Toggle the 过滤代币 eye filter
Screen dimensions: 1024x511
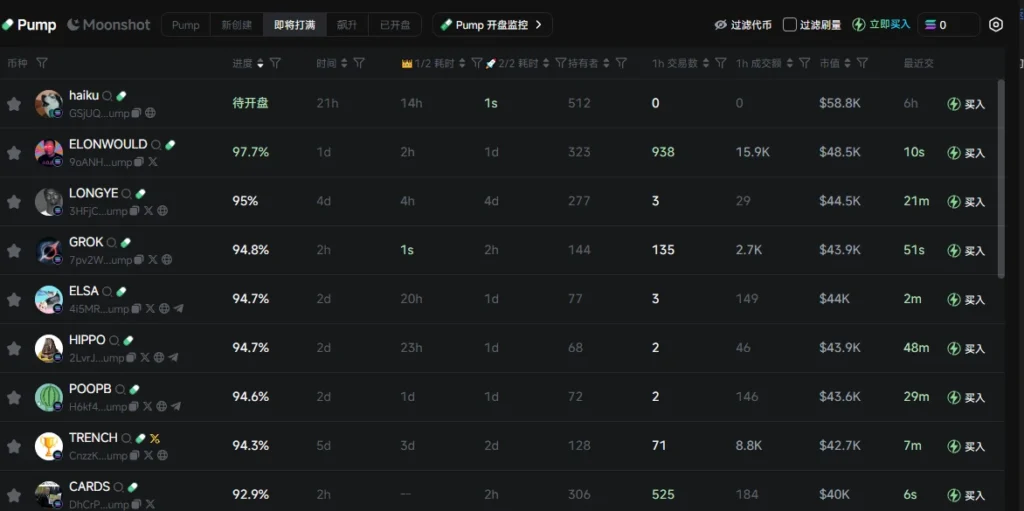pyautogui.click(x=742, y=25)
